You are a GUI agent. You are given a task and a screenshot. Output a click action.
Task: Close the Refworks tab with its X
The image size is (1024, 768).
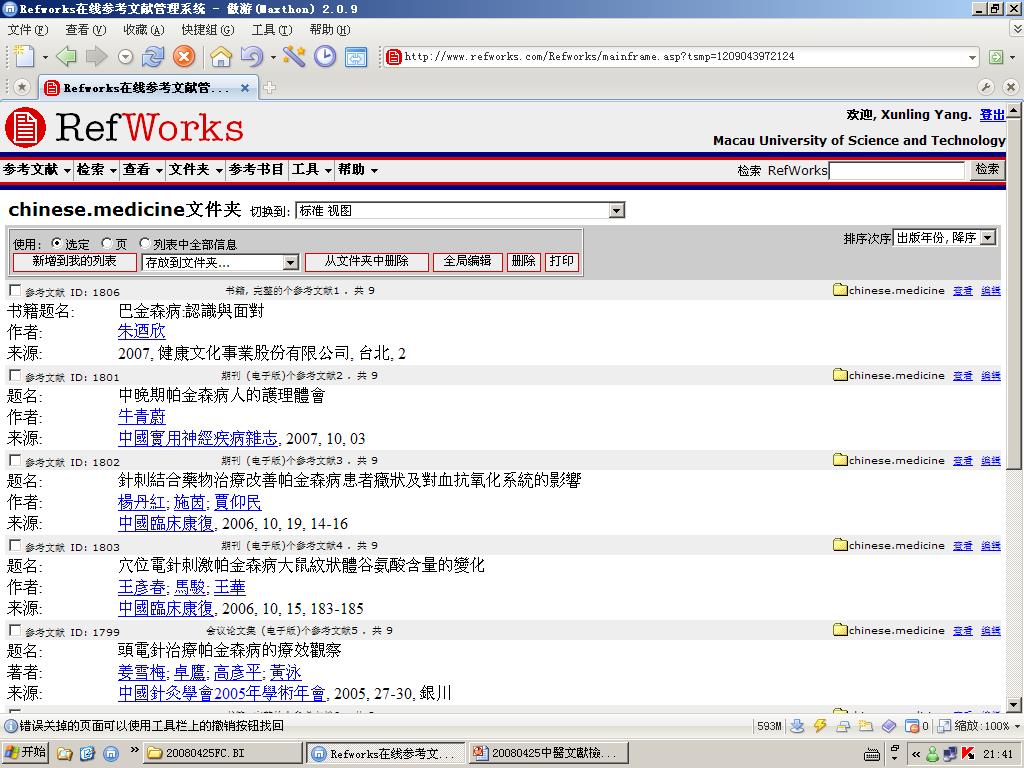point(245,88)
